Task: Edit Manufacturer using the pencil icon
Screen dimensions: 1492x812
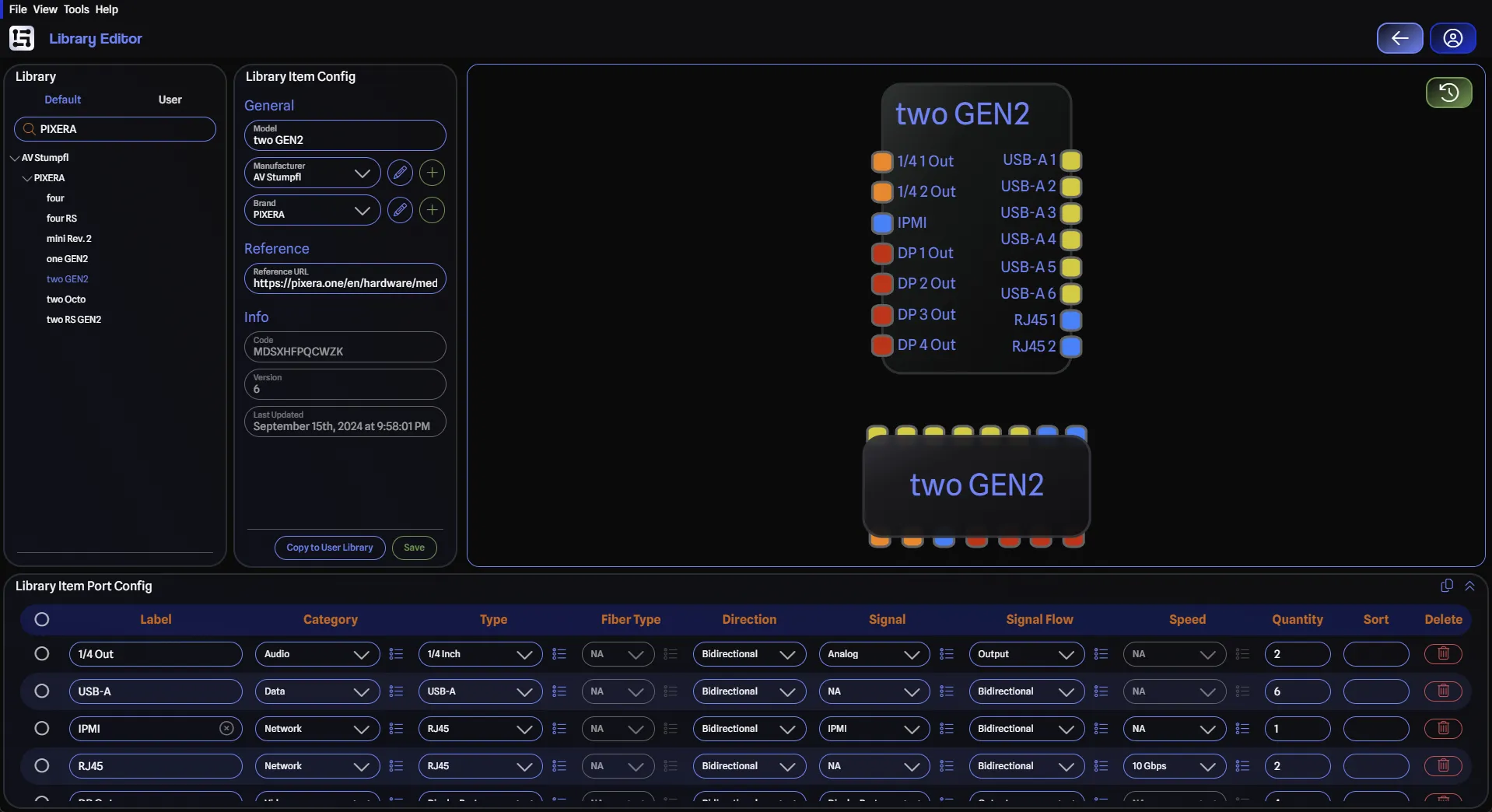Action: click(x=400, y=173)
